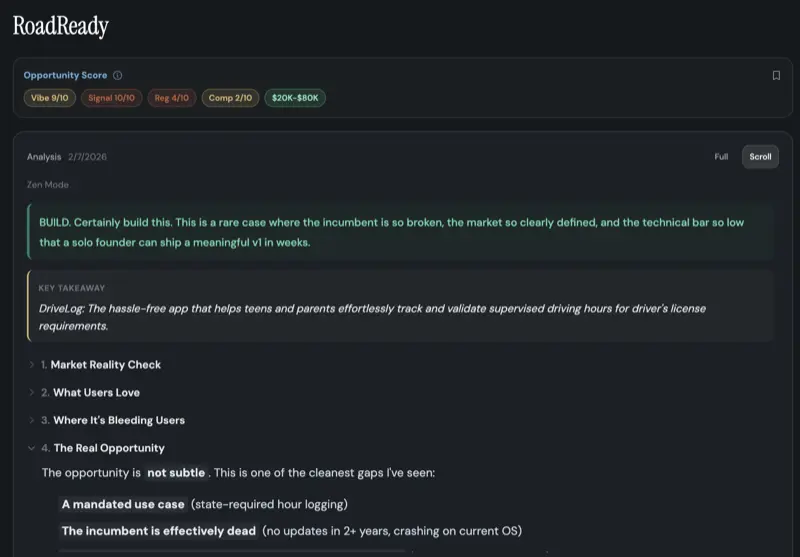Click the green BUILD verdict callout
Image resolution: width=800 pixels, height=557 pixels.
click(400, 232)
